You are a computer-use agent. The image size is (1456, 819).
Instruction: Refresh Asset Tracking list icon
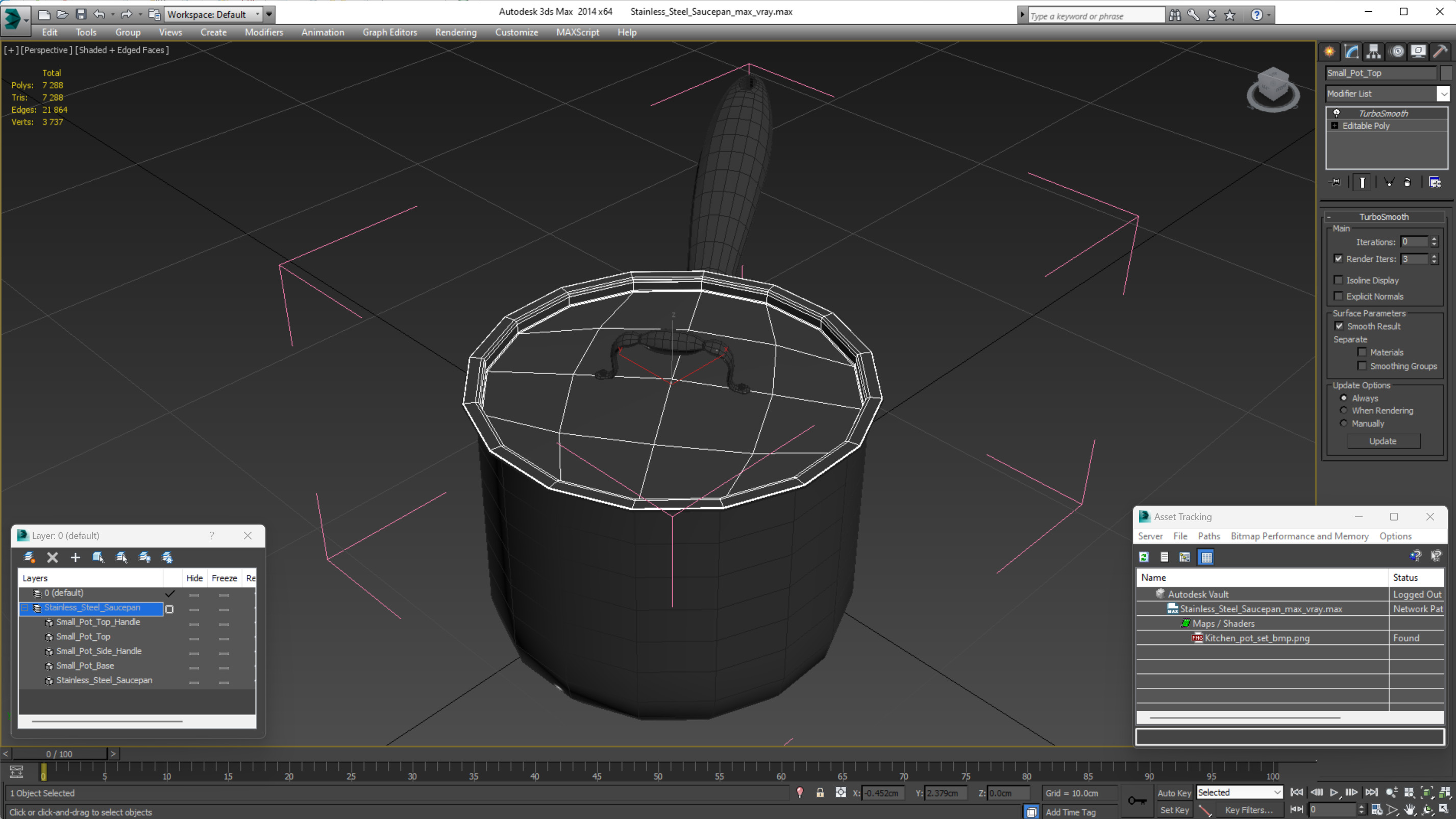pyautogui.click(x=1144, y=557)
